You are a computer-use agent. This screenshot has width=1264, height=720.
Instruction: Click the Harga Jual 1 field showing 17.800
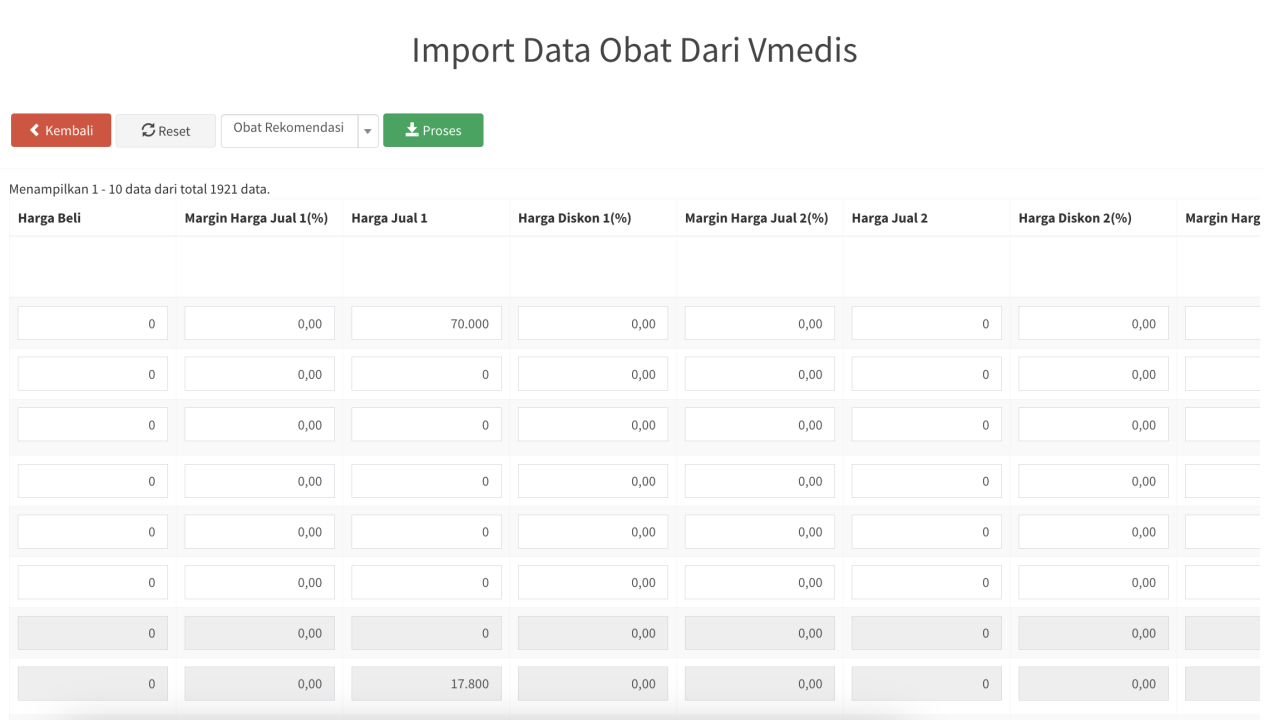click(426, 684)
